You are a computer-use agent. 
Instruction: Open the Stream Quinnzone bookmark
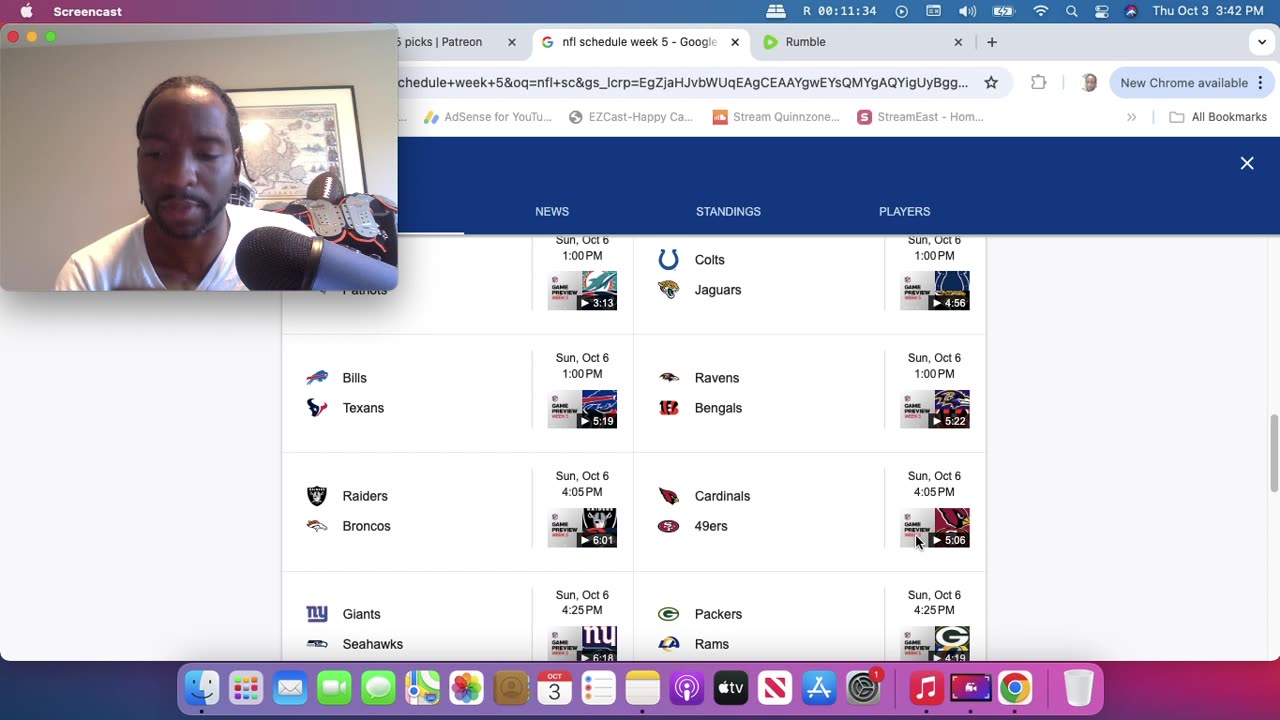tap(776, 117)
